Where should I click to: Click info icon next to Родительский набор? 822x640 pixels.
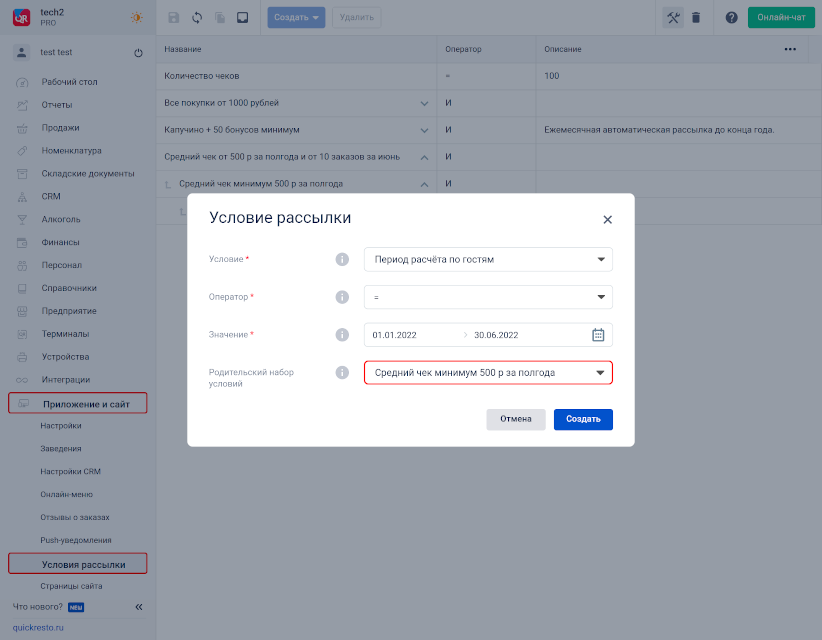coord(342,373)
